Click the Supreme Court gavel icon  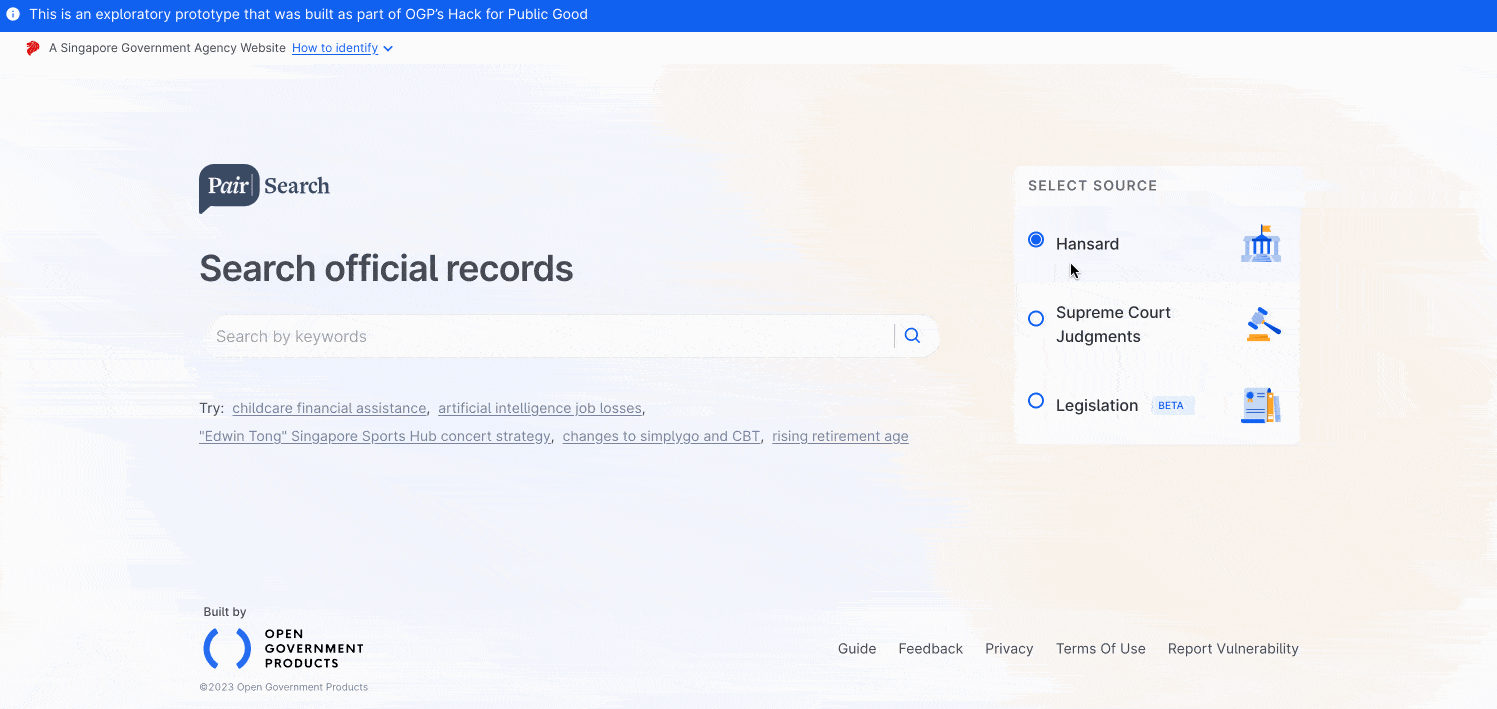1263,324
